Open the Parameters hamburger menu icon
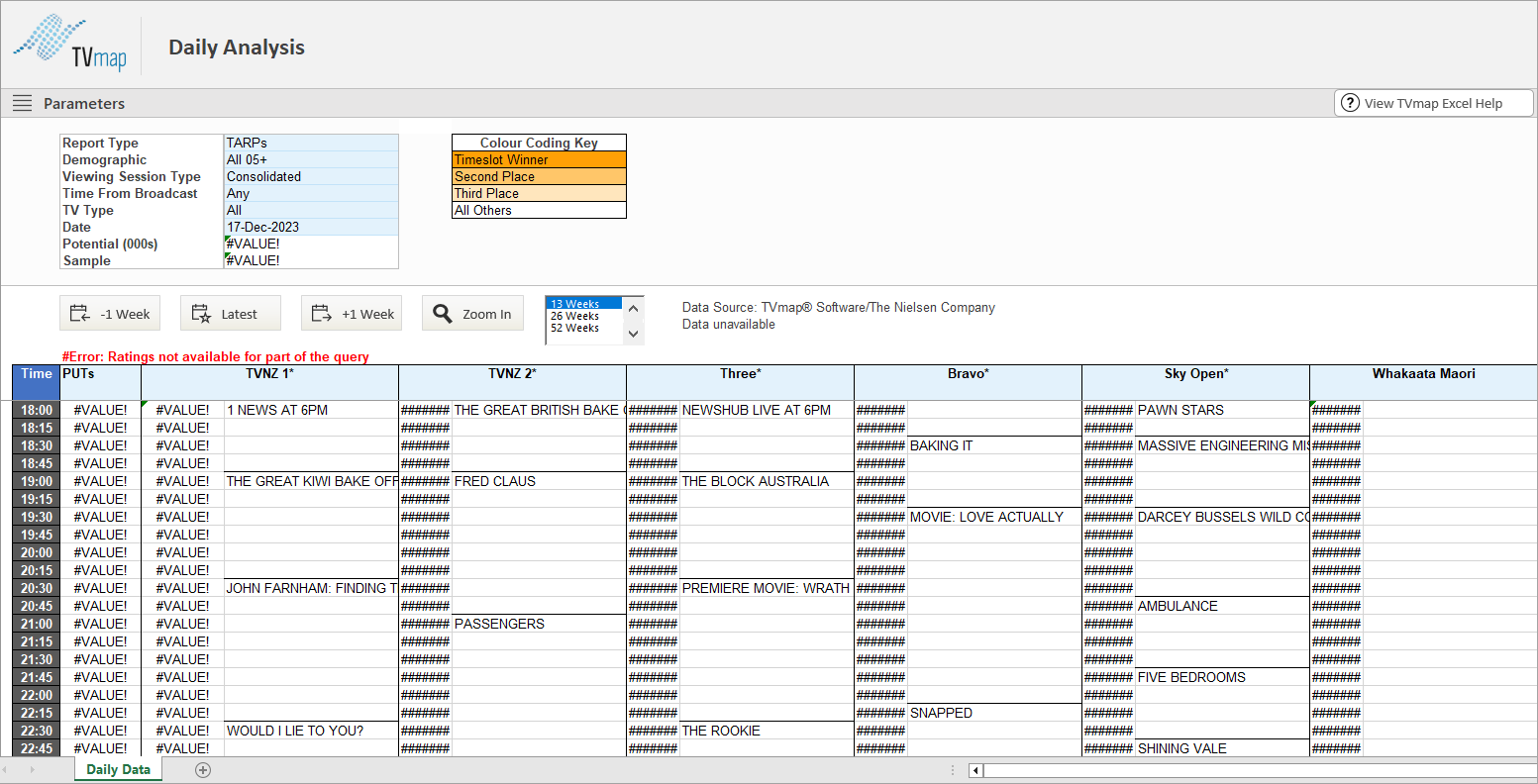Viewport: 1538px width, 784px height. click(x=22, y=103)
